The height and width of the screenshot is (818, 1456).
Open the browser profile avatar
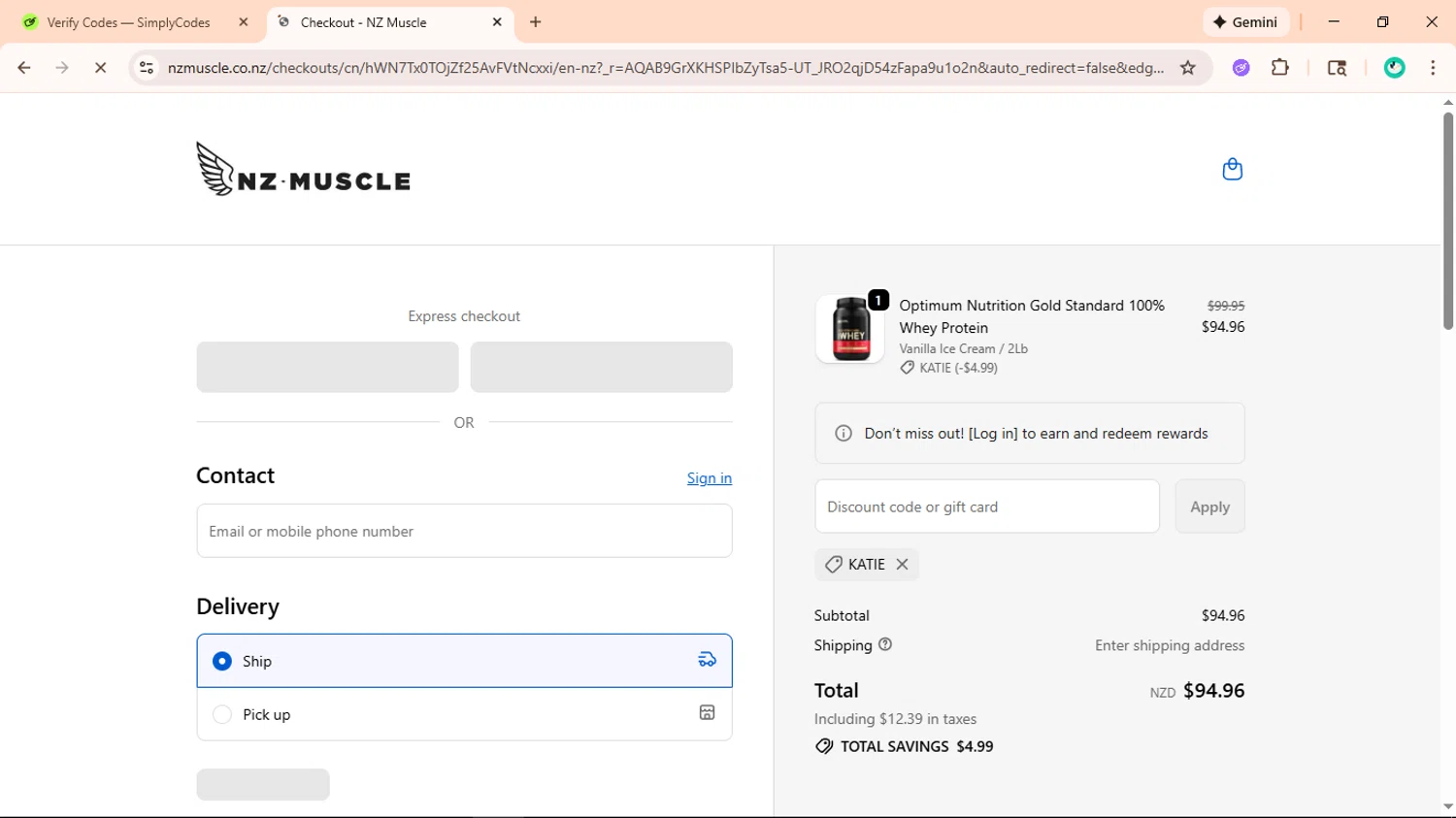[1395, 67]
